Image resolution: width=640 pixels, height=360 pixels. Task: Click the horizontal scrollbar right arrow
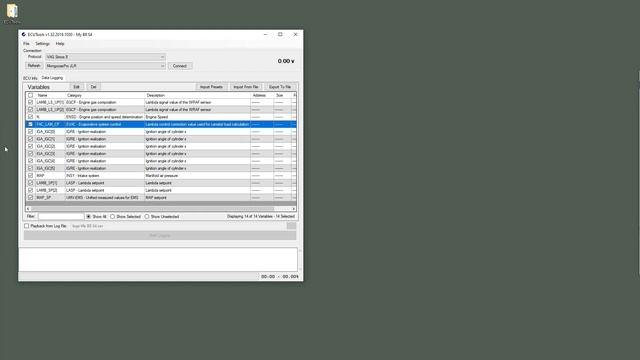coord(294,209)
